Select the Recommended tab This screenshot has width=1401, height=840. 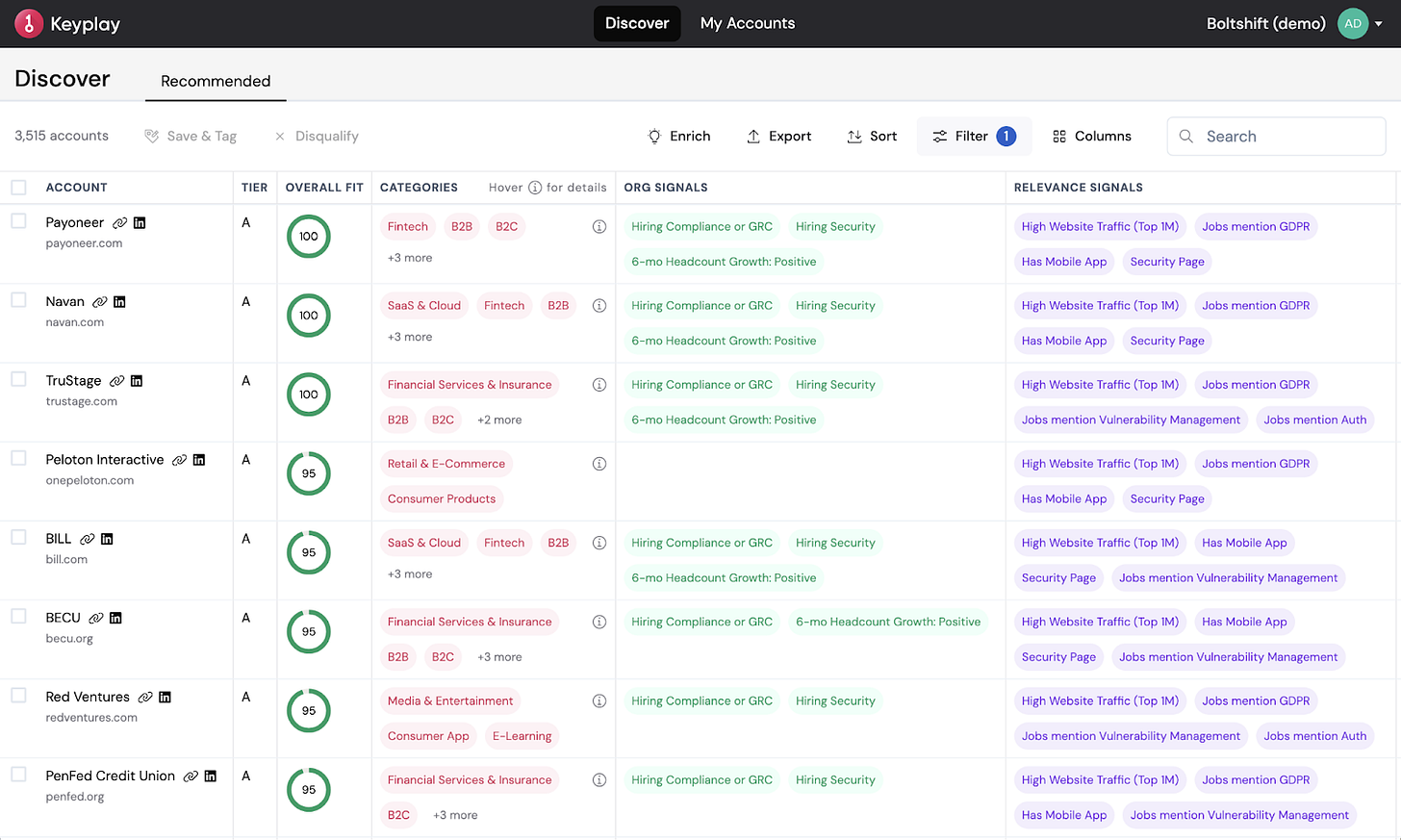pos(216,81)
